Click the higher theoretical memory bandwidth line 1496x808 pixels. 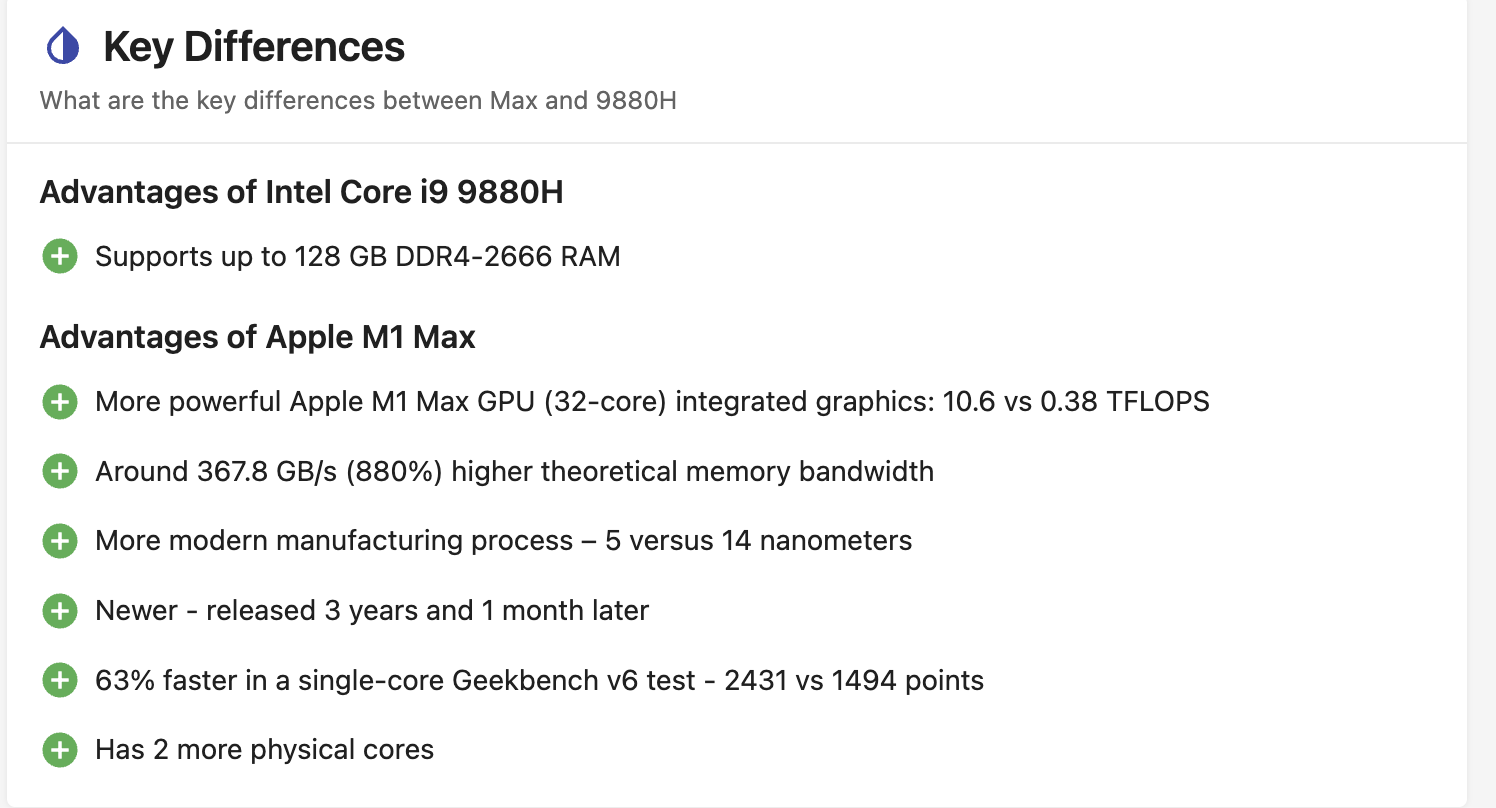pos(514,471)
